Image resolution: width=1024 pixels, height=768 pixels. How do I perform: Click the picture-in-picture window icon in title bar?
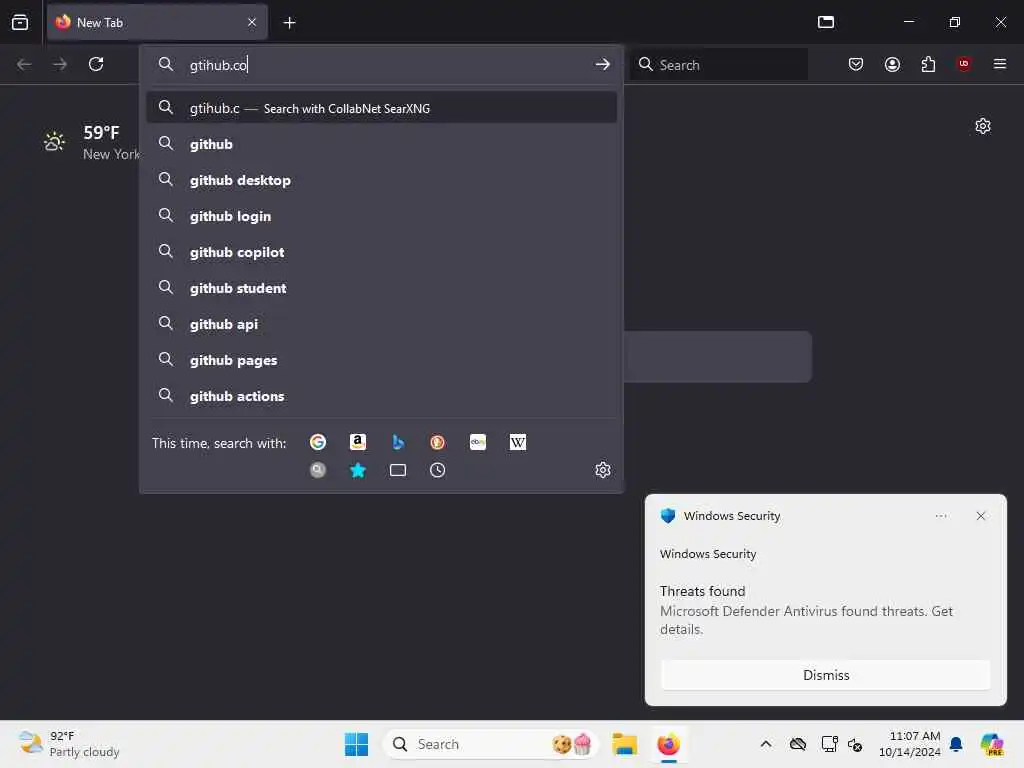click(825, 22)
